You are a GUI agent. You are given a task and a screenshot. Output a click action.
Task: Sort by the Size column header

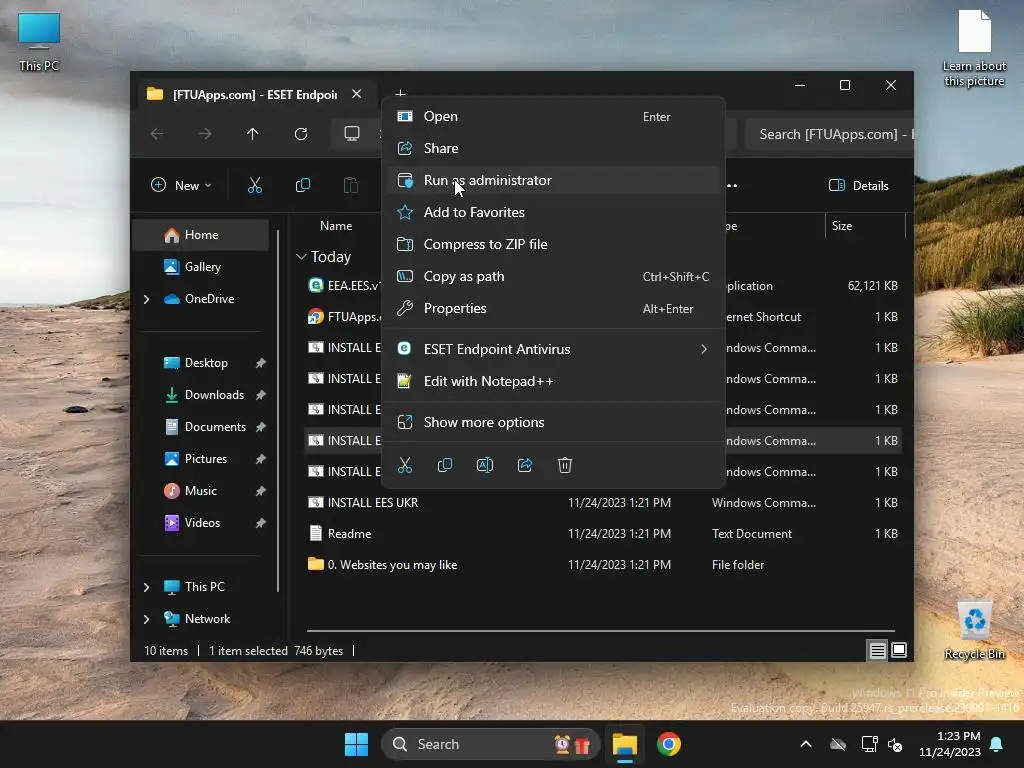click(842, 226)
